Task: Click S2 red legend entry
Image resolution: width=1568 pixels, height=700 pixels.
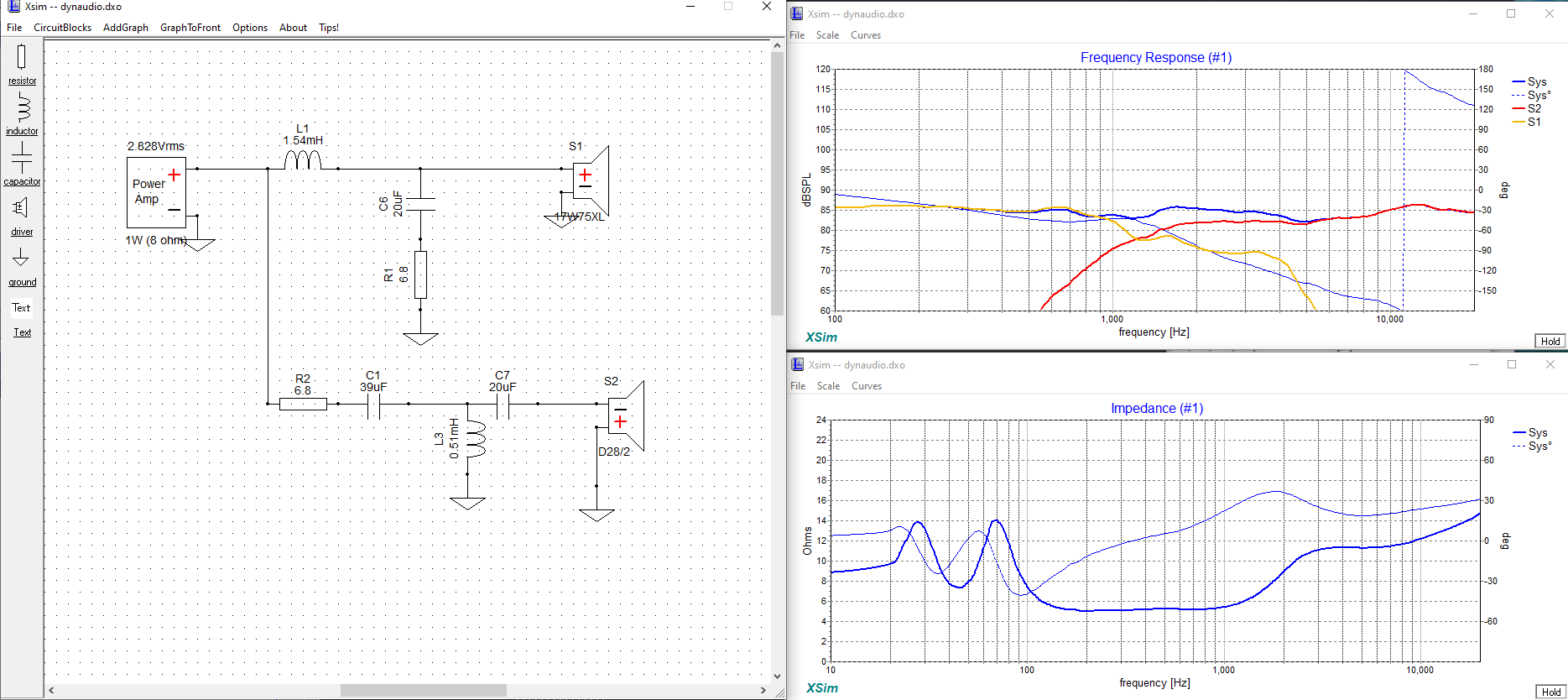Action: click(1527, 108)
